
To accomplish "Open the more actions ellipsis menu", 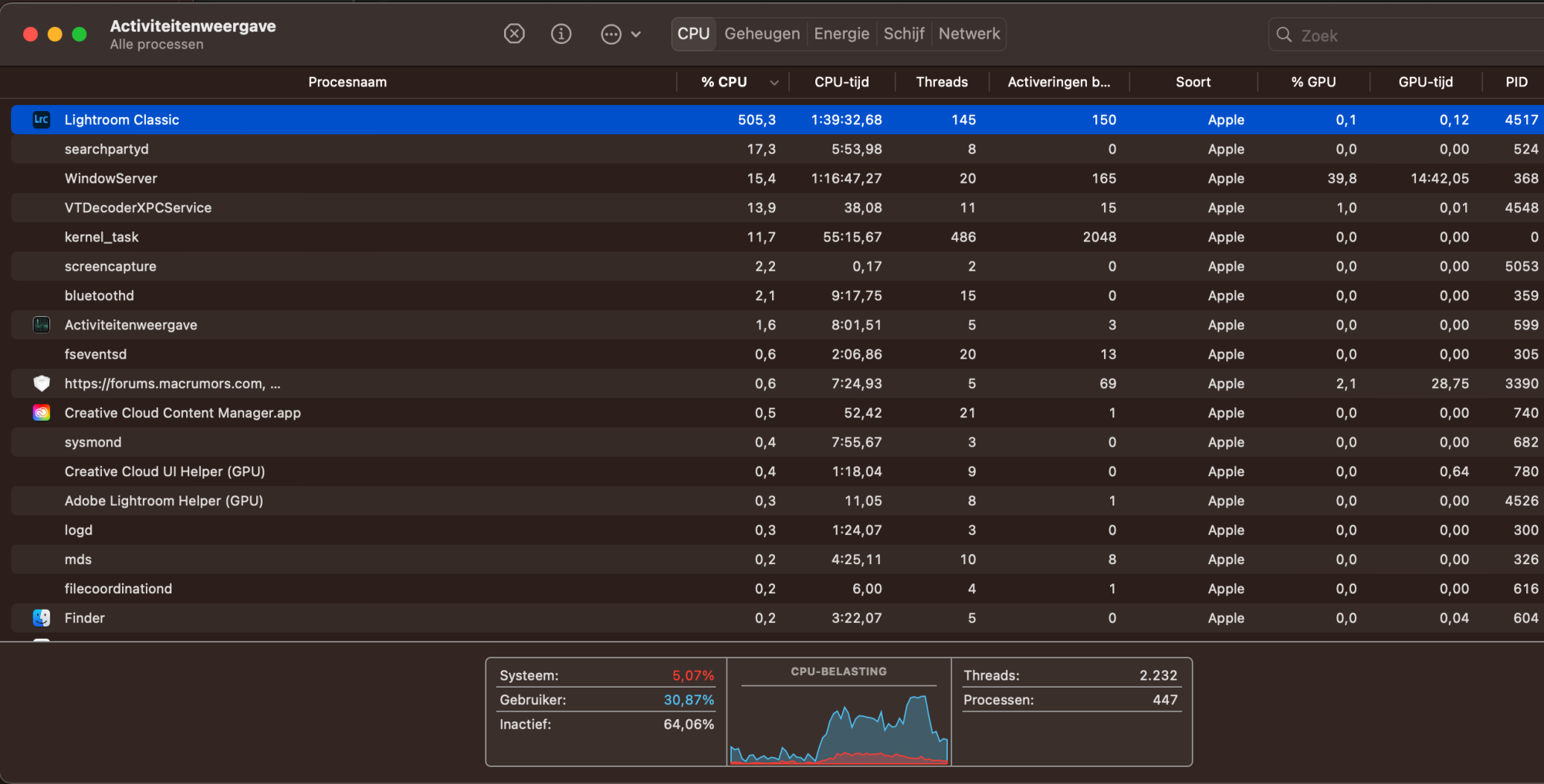I will (x=621, y=34).
